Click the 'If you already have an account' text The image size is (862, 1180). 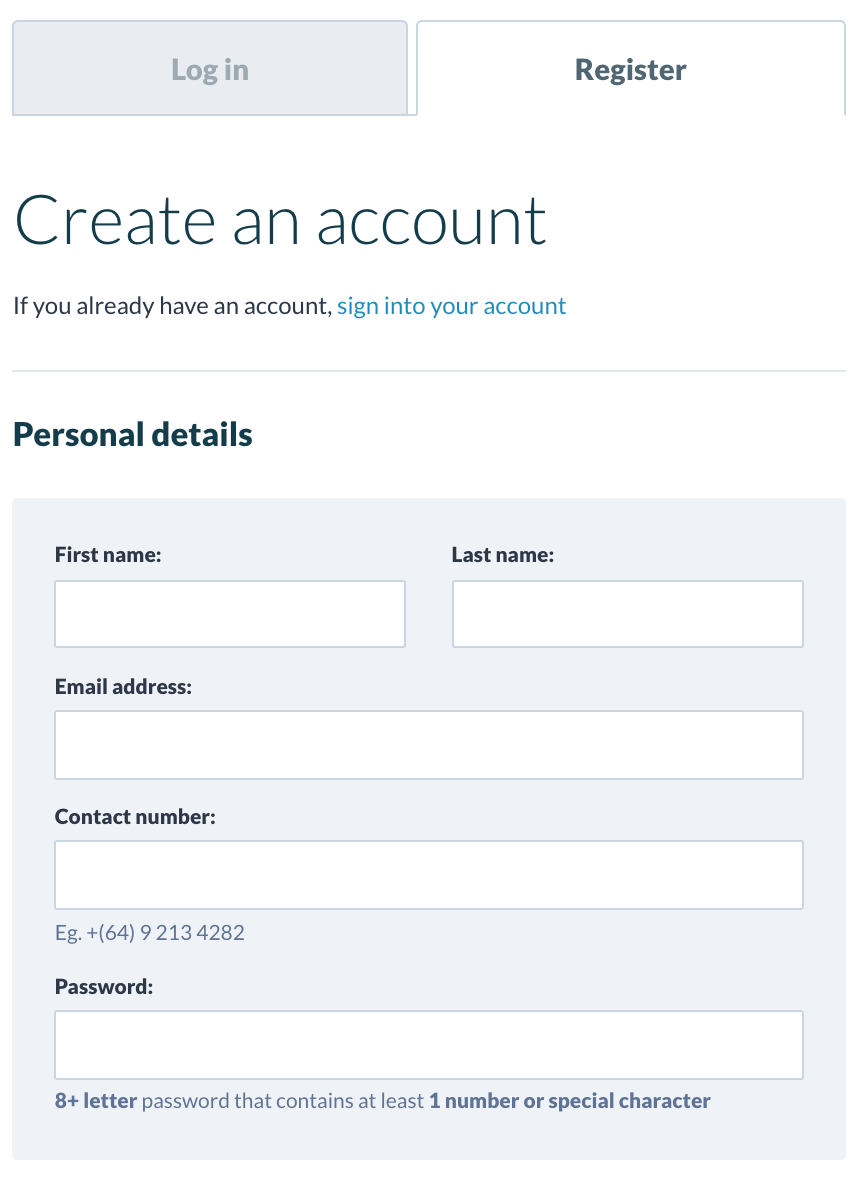[171, 306]
